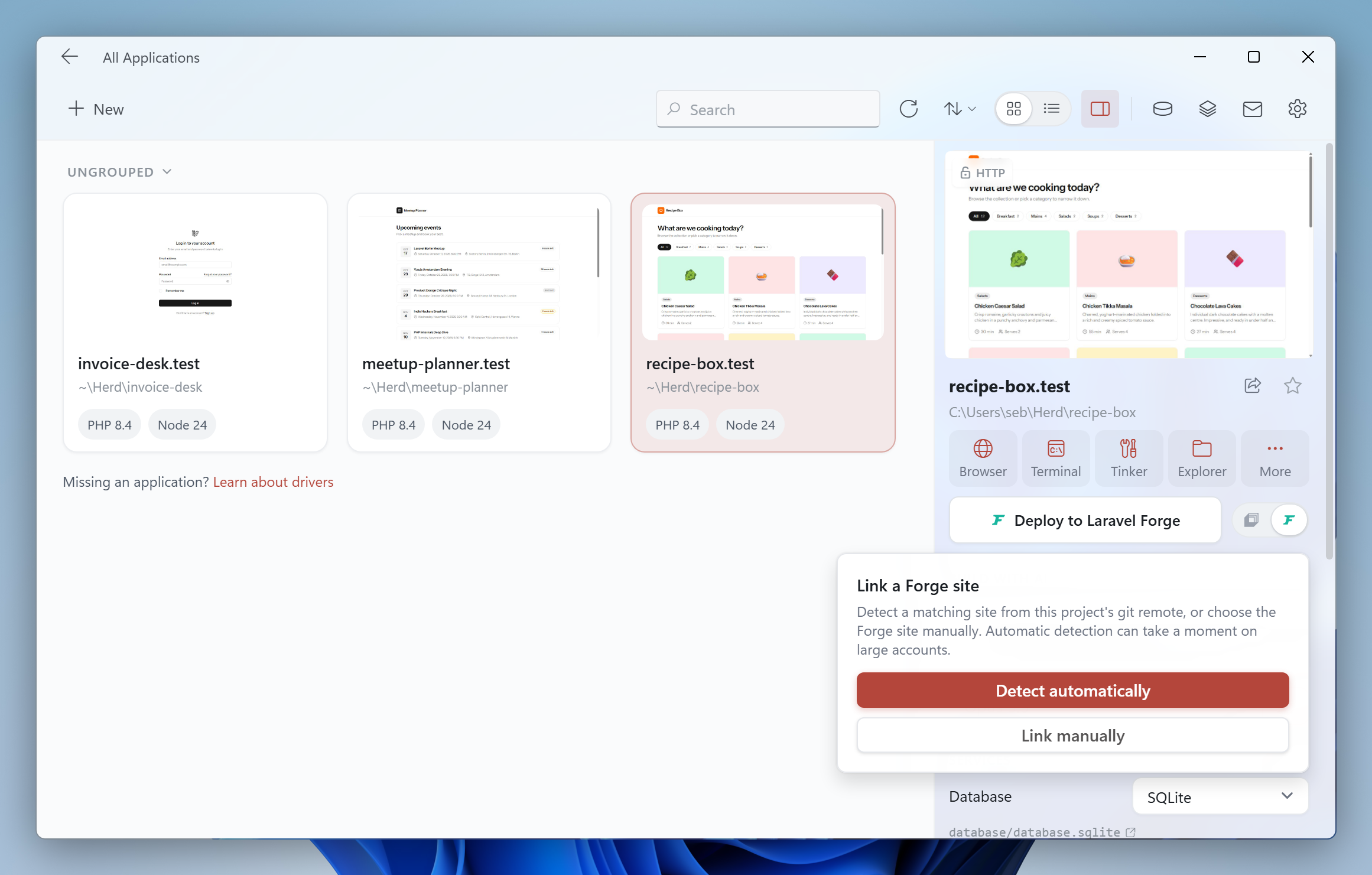Image resolution: width=1372 pixels, height=875 pixels.
Task: Select the invoice-desk.test card thumbnail
Action: click(195, 272)
